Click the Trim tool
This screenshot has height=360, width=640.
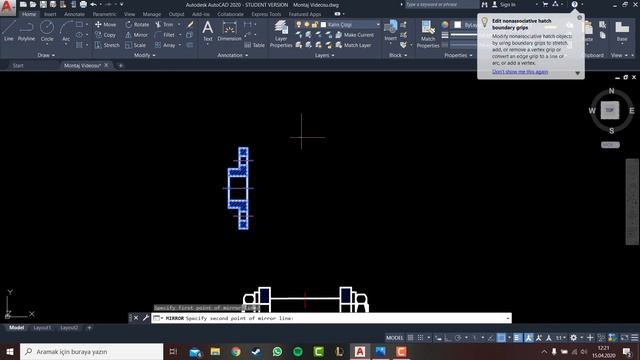(164, 24)
